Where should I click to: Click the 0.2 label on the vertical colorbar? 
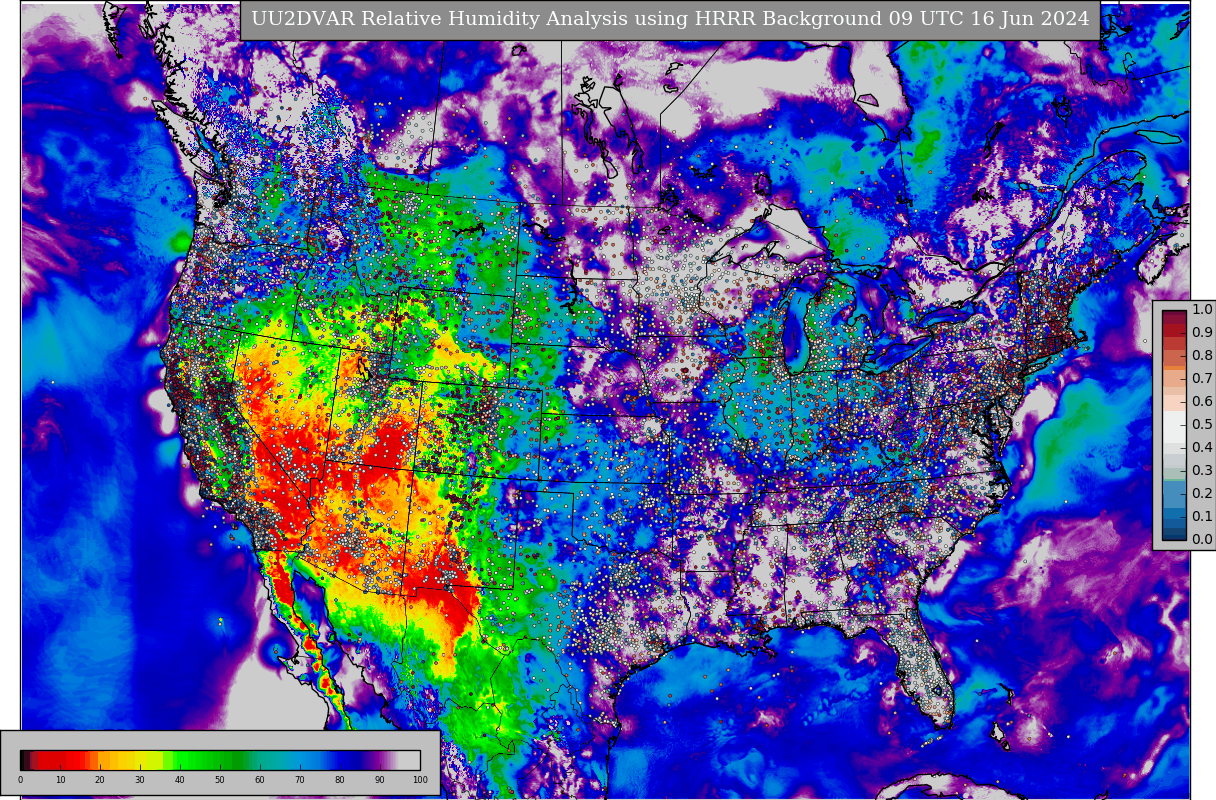coord(1202,493)
